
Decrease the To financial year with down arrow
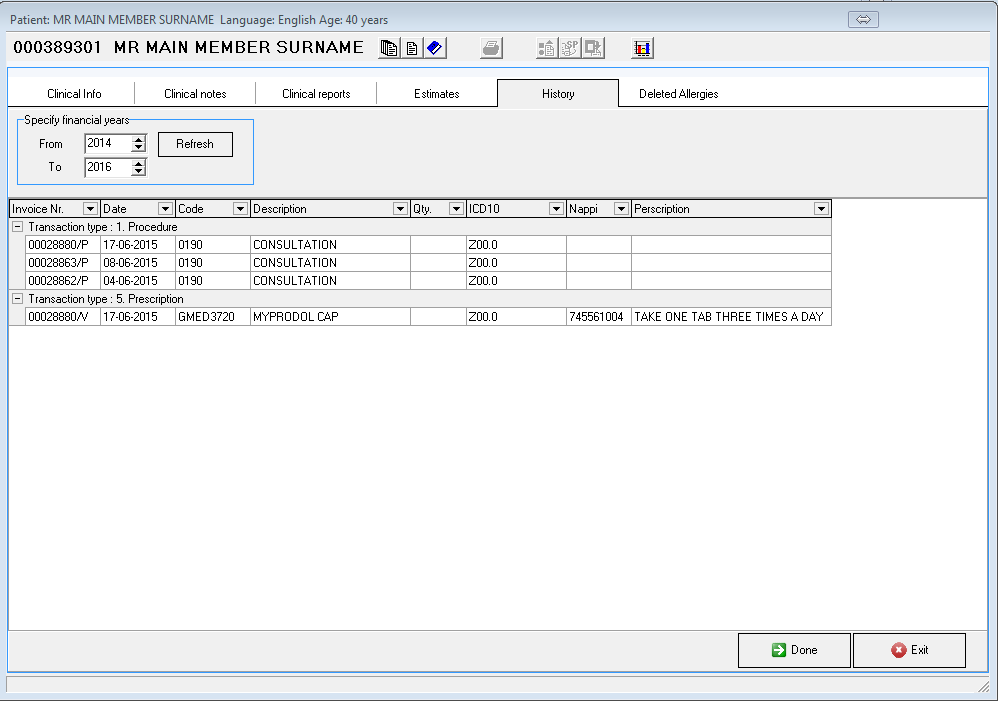[x=138, y=172]
